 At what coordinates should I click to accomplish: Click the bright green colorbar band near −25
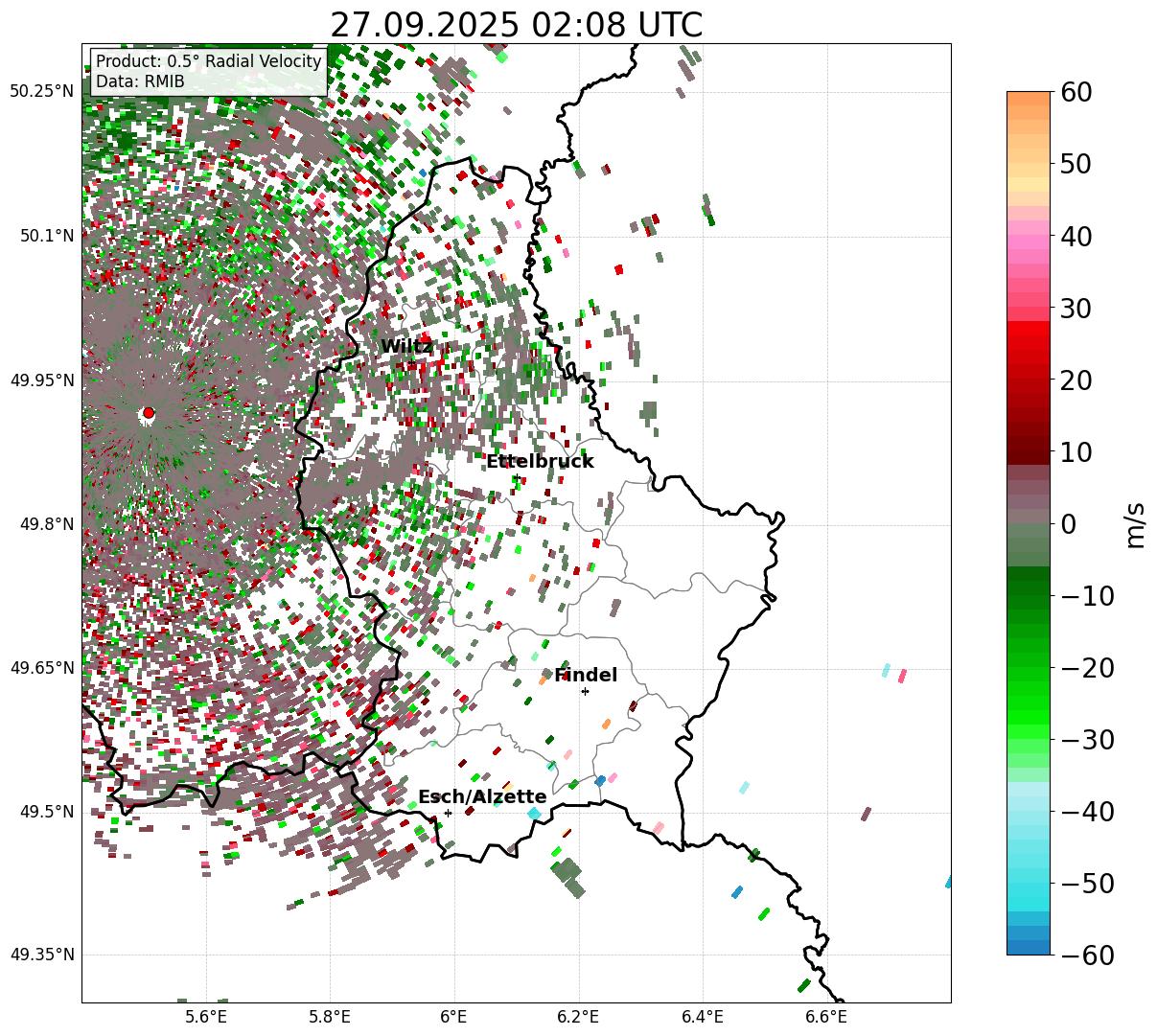click(1029, 702)
